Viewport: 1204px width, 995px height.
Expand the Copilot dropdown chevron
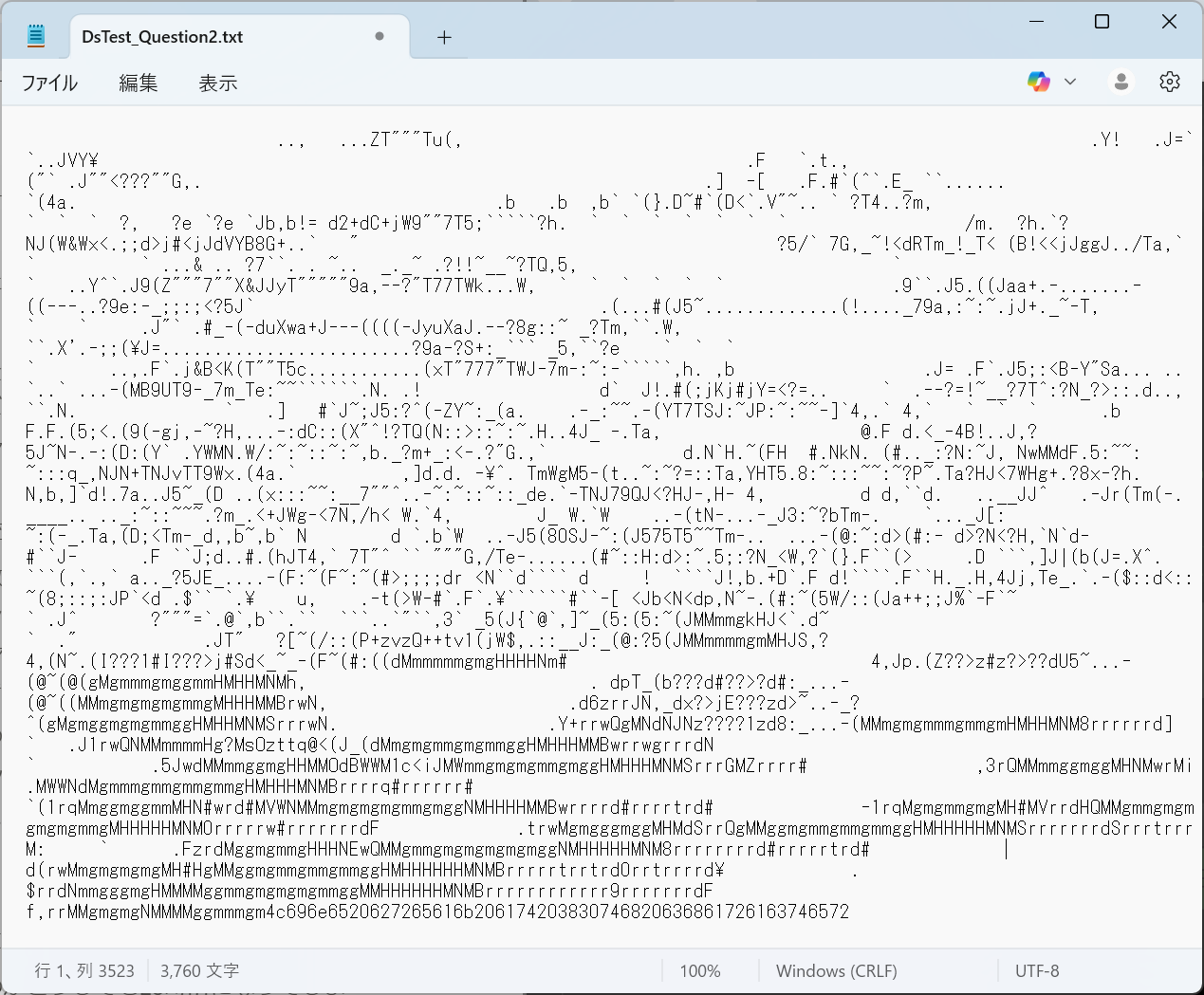(1070, 82)
